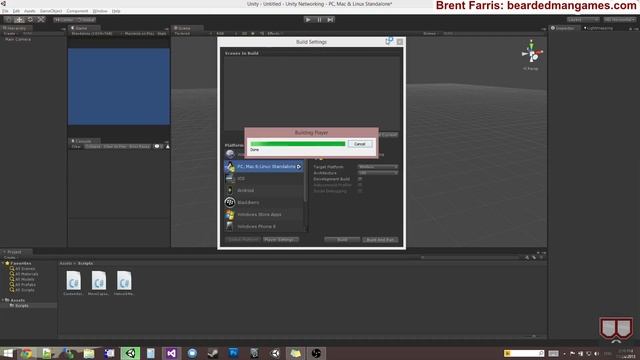
Task: Switch to the Inspector tab
Action: point(563,28)
